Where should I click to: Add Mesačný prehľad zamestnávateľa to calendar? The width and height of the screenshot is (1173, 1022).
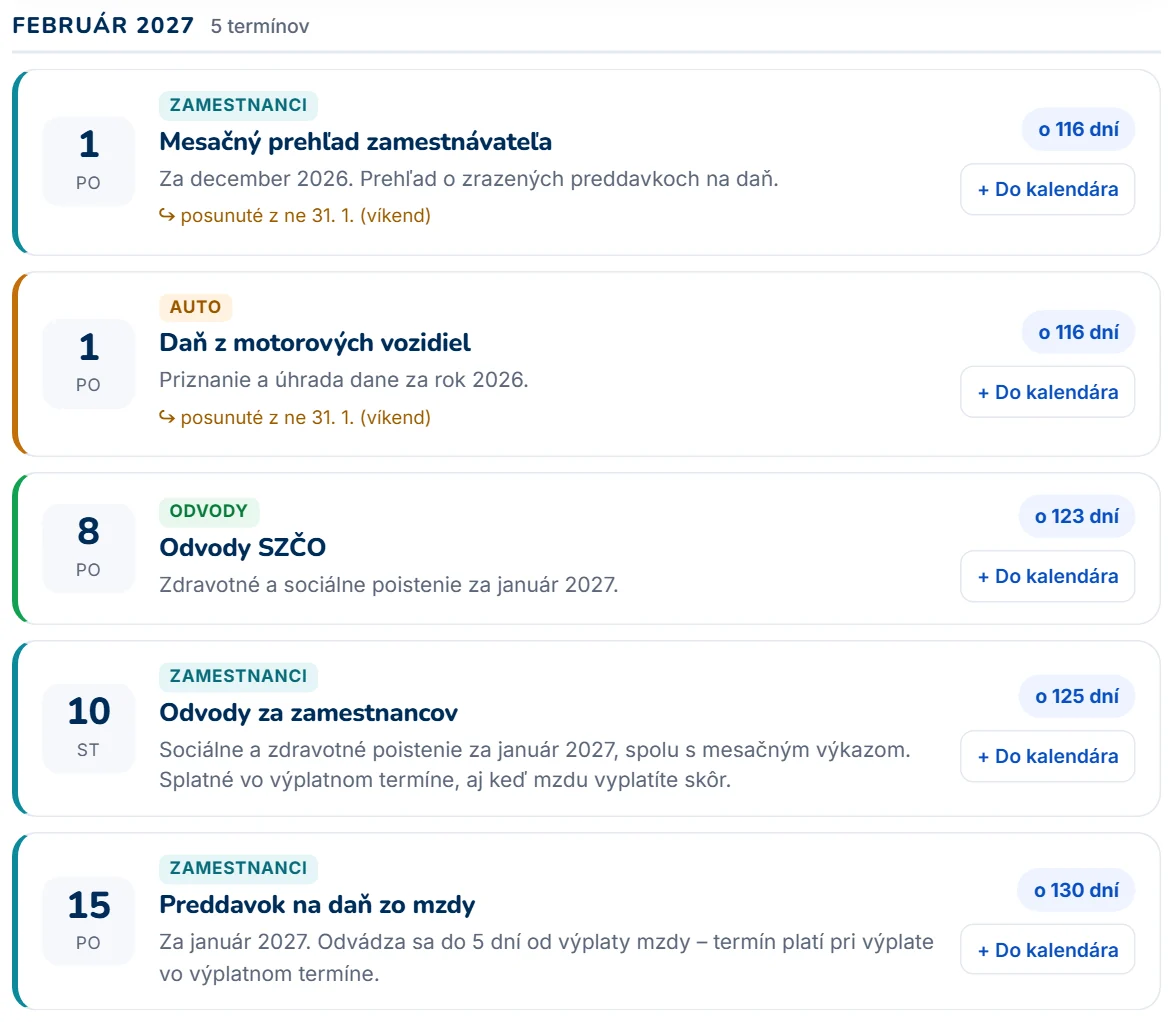1047,189
